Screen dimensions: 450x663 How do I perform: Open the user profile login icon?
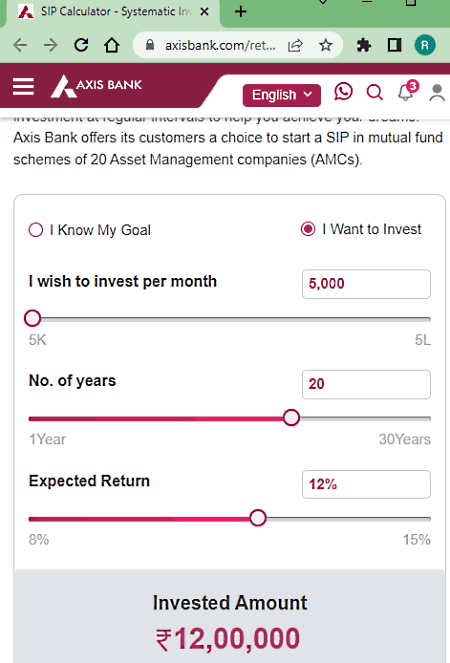coord(437,93)
